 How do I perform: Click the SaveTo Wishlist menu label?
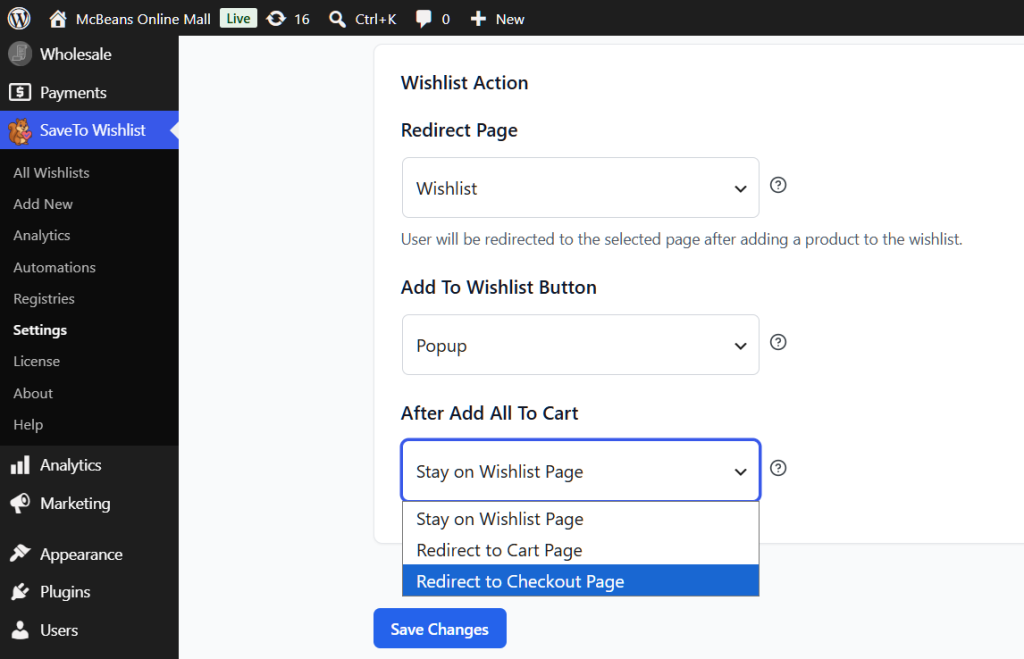pyautogui.click(x=93, y=130)
